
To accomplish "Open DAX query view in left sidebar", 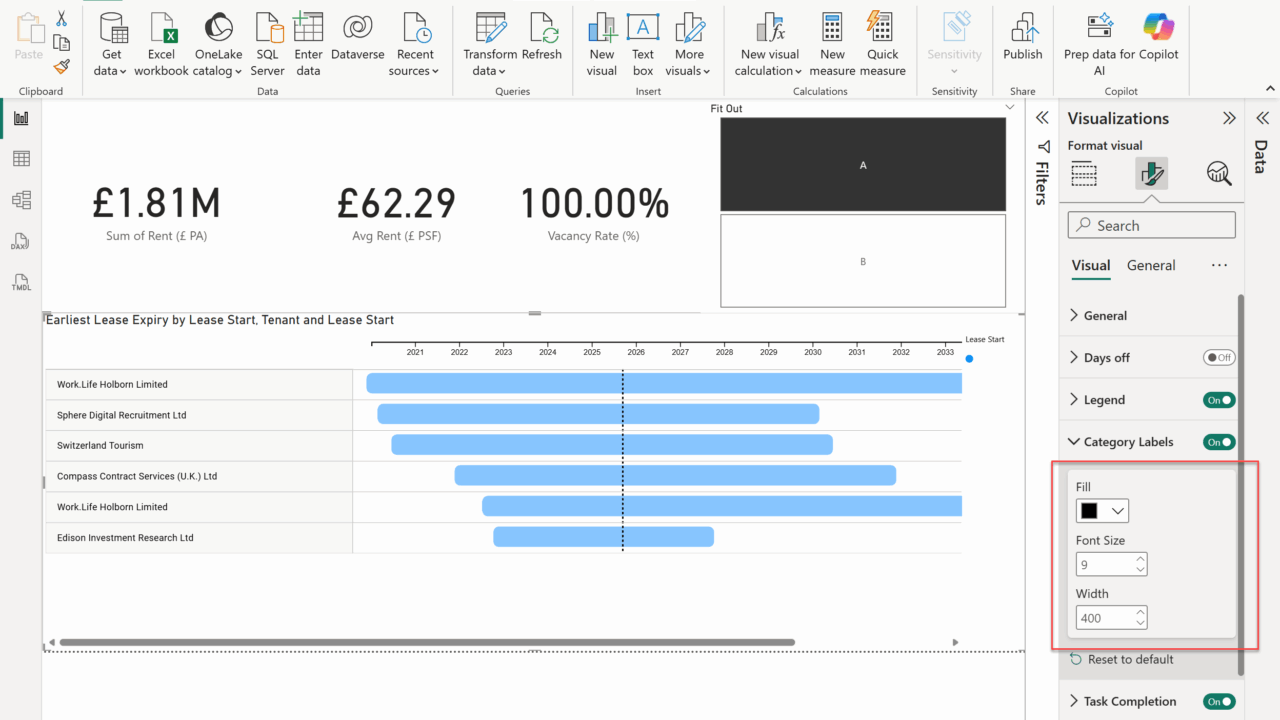I will coord(21,241).
